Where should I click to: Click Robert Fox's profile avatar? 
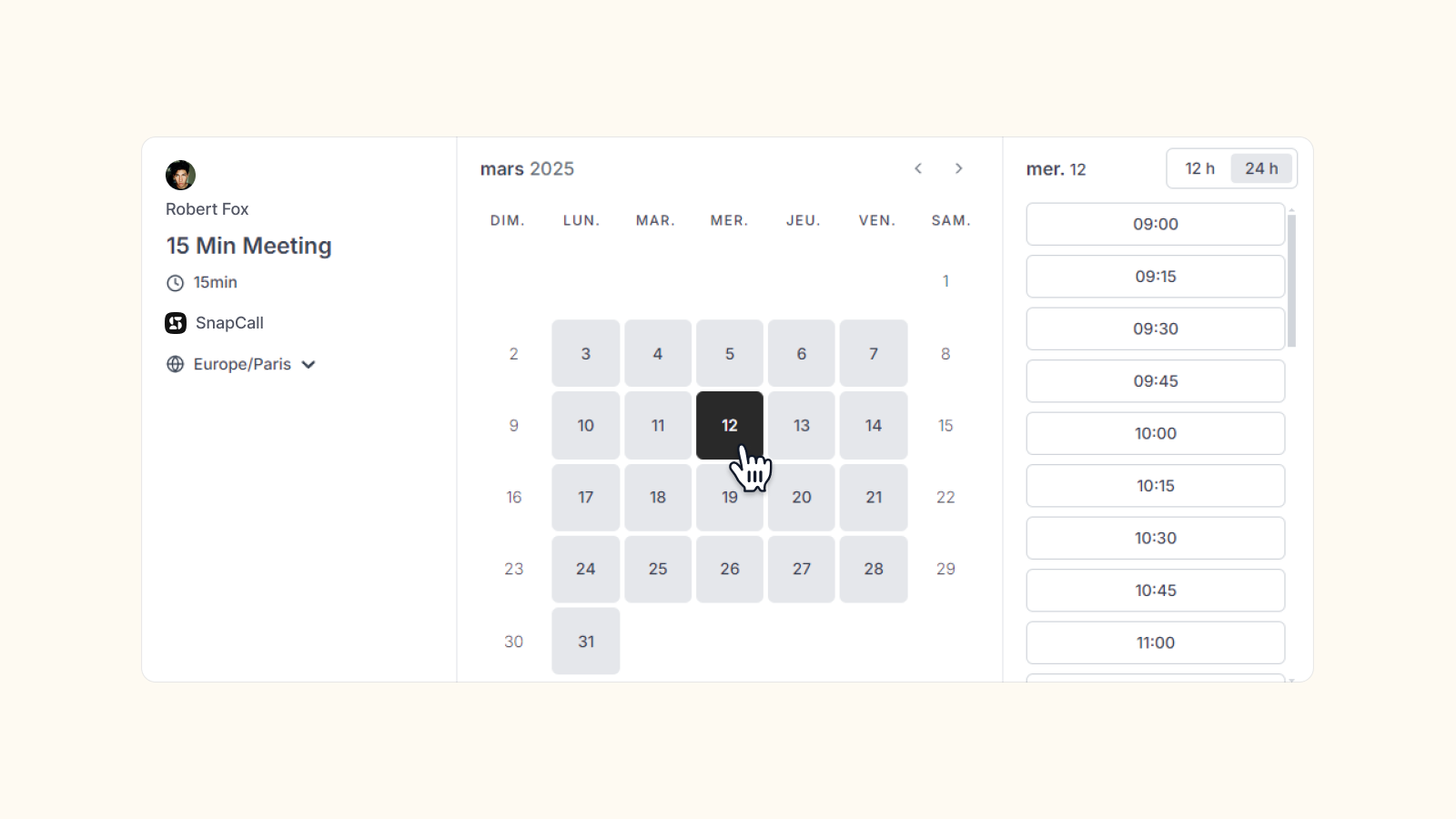180,175
